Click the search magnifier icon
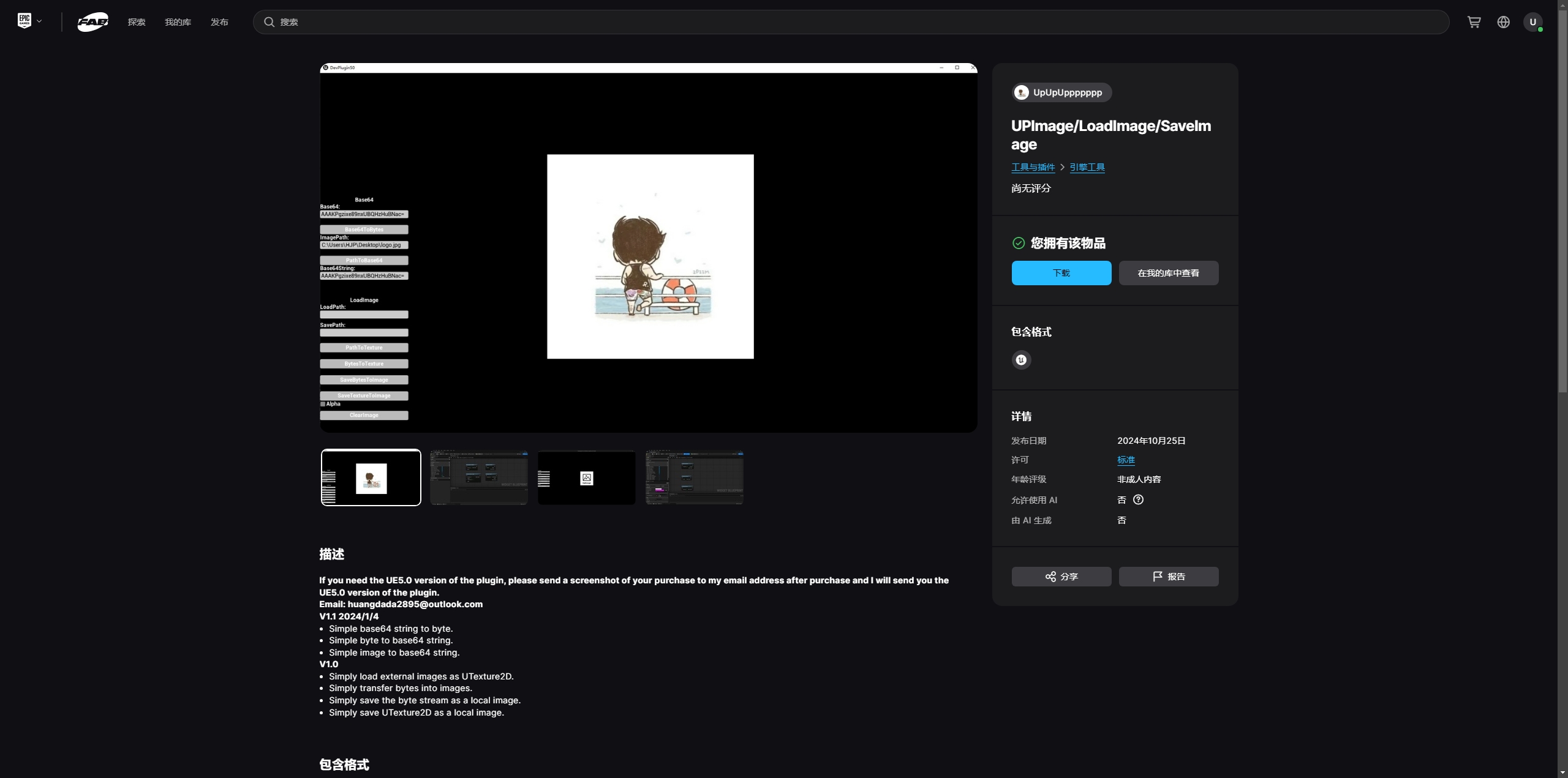This screenshot has height=778, width=1568. pyautogui.click(x=269, y=22)
